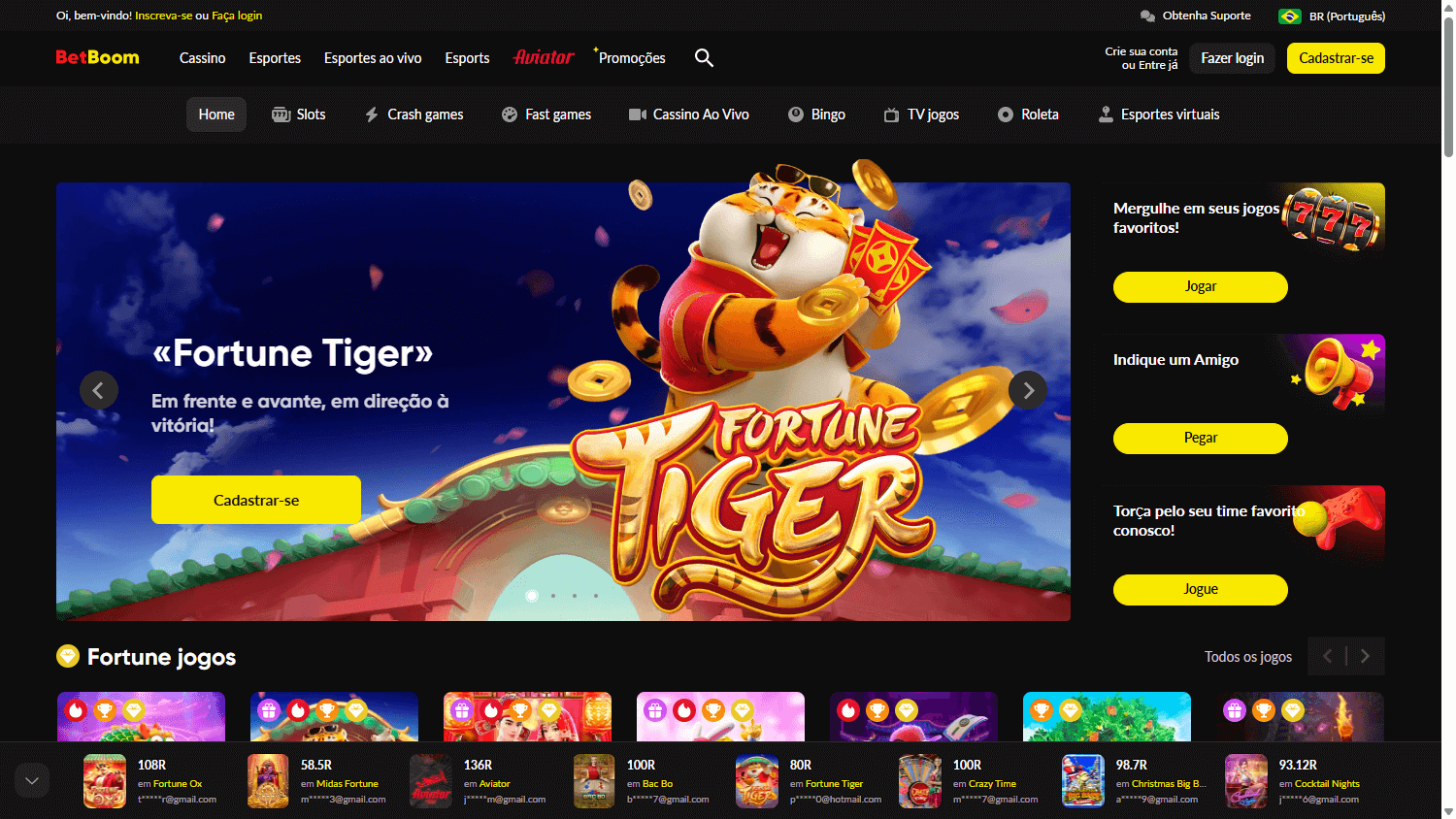Open Cassino Ao Vivo camera icon
The width and height of the screenshot is (1456, 819).
(637, 114)
